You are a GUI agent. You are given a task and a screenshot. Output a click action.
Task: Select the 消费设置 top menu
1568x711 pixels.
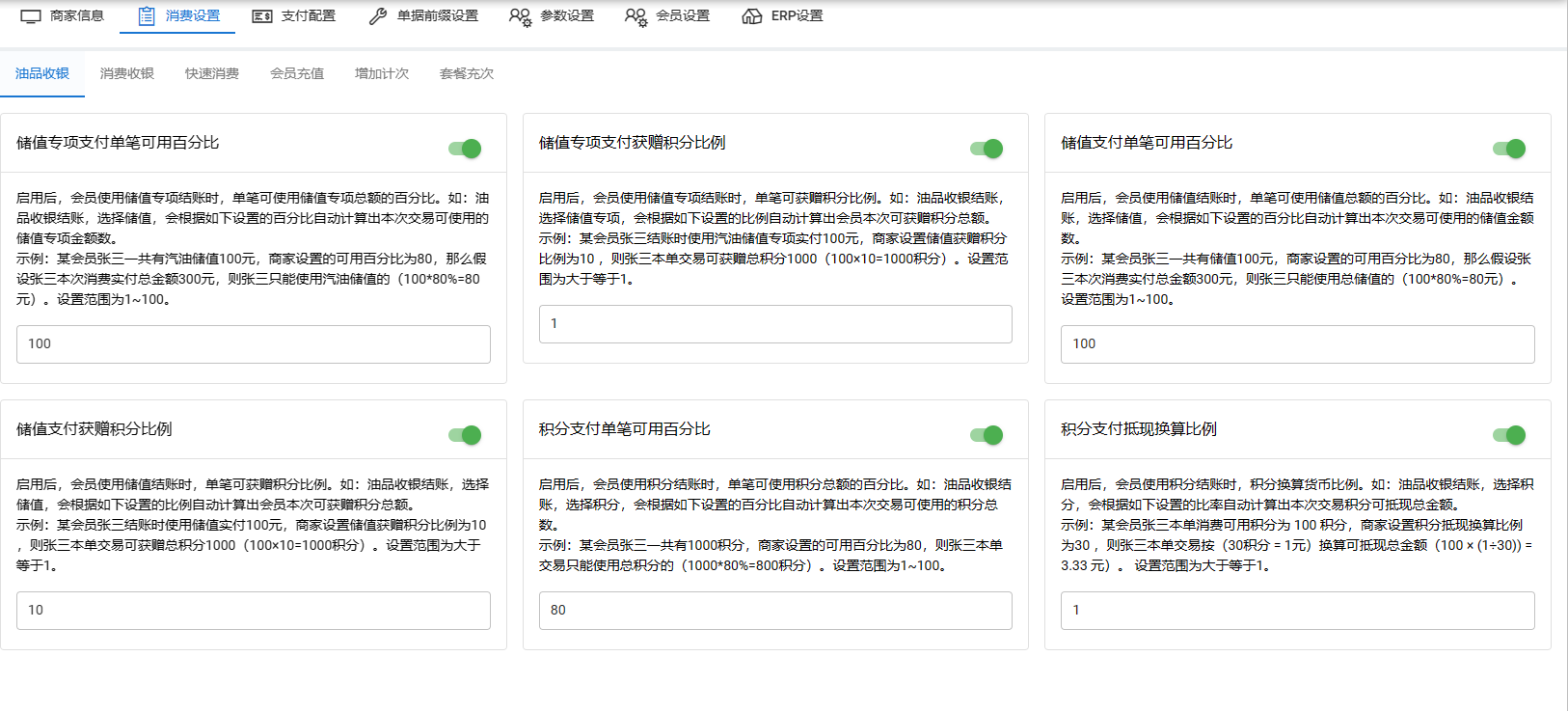pyautogui.click(x=177, y=16)
